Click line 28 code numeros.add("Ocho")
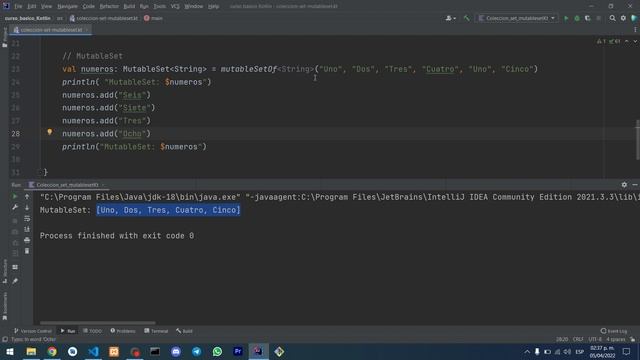 point(106,134)
